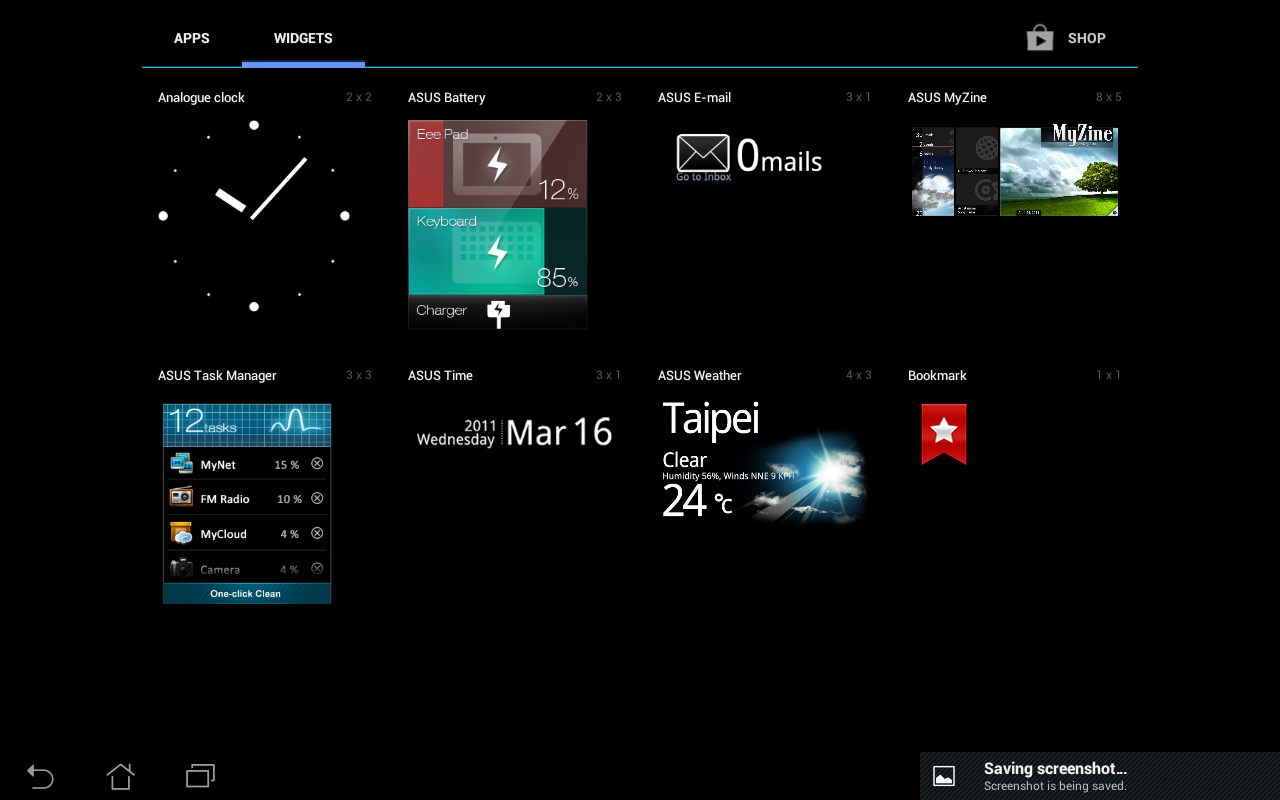Select the ASUS Time Mar 16 widget
Screen dimensions: 1280x800
(514, 432)
